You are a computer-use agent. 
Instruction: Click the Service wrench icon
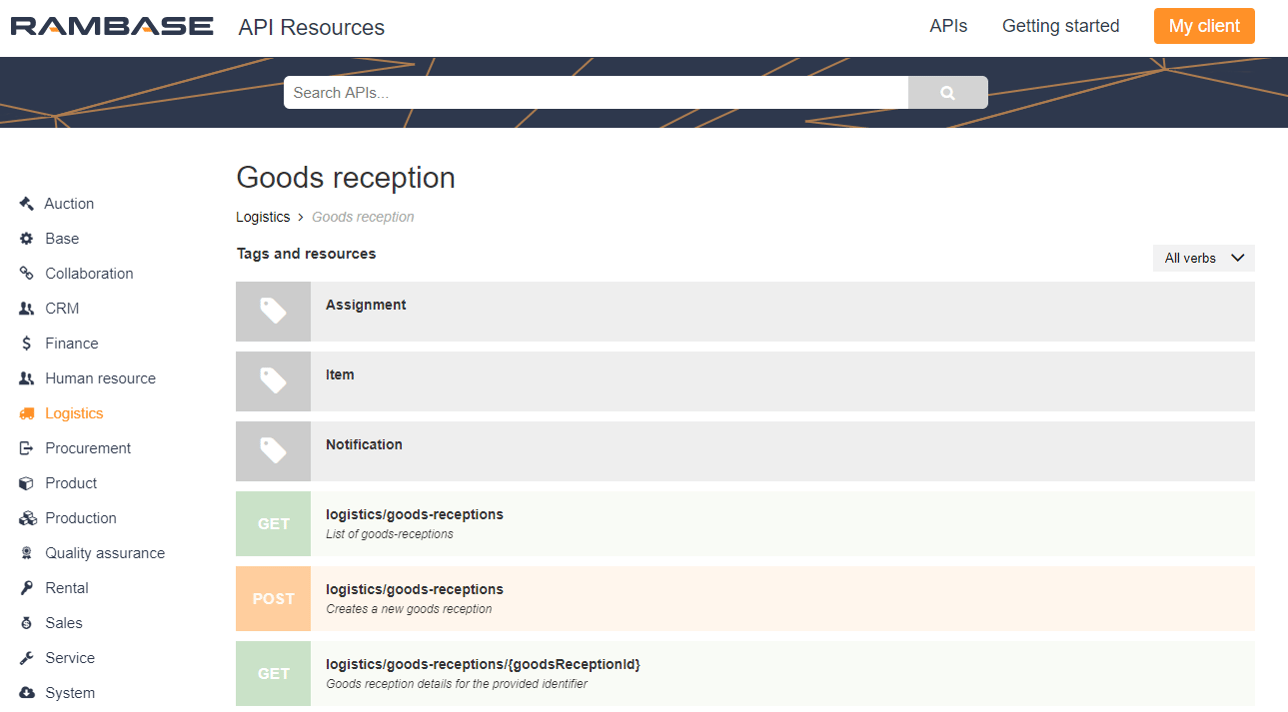pos(27,658)
